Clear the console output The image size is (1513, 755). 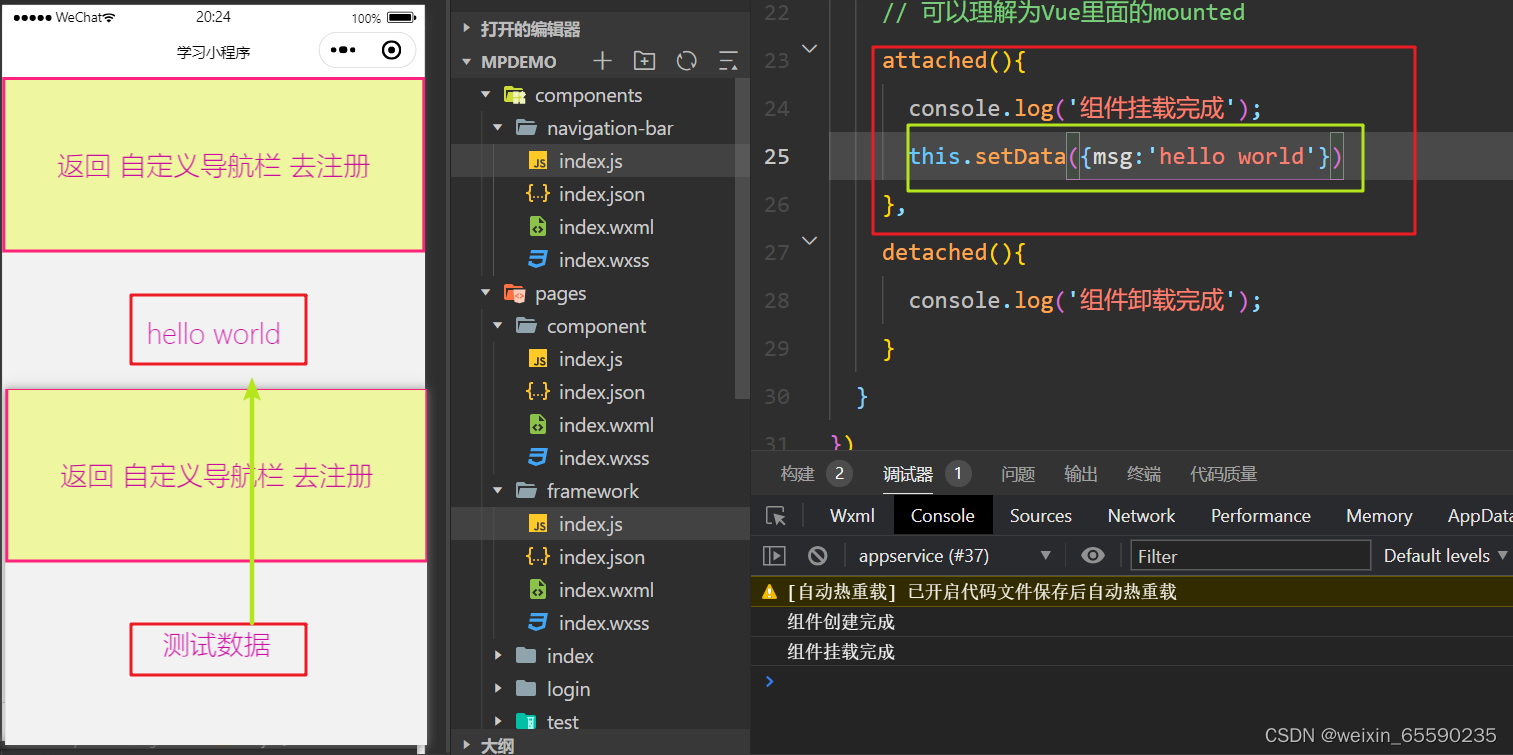[x=818, y=556]
